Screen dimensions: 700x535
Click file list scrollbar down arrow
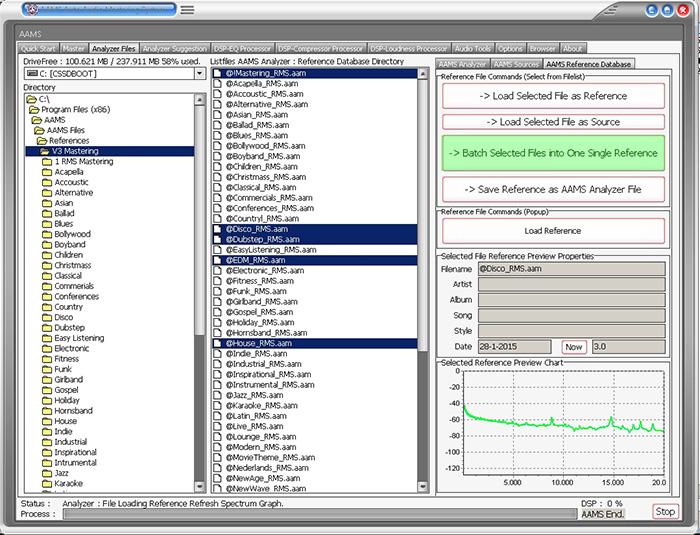(x=423, y=487)
